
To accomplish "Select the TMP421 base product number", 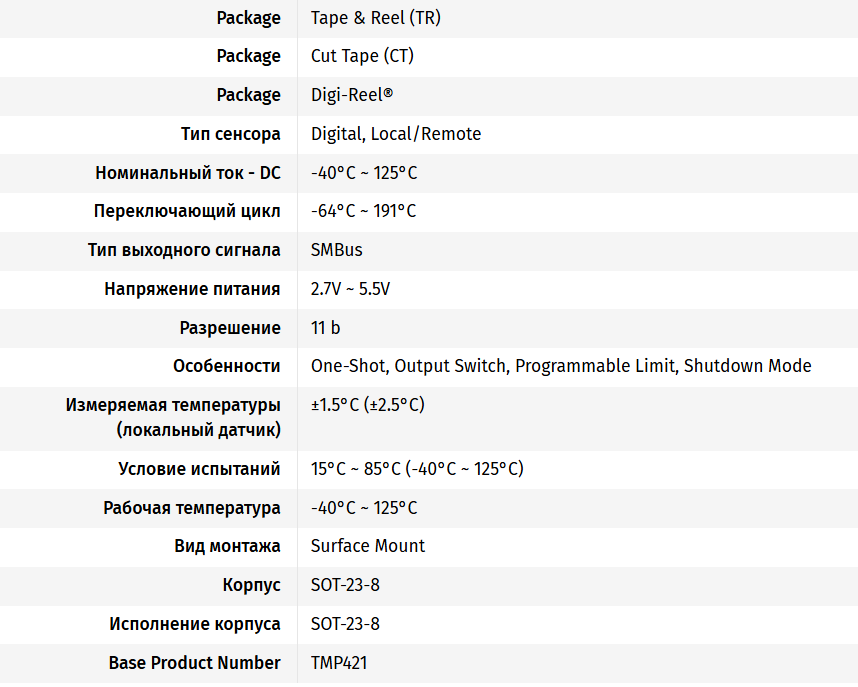I will [339, 663].
